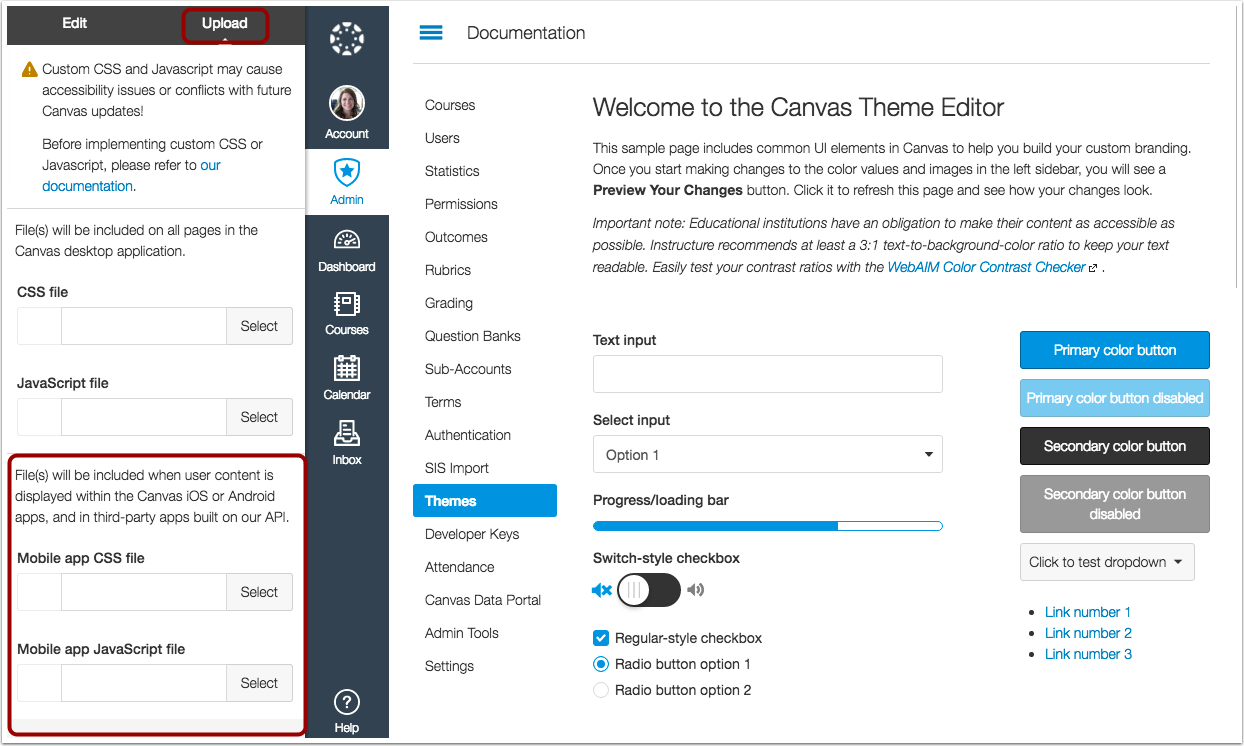Click the blue Progress/loading bar
Viewport: 1244px width, 746px height.
[x=715, y=525]
